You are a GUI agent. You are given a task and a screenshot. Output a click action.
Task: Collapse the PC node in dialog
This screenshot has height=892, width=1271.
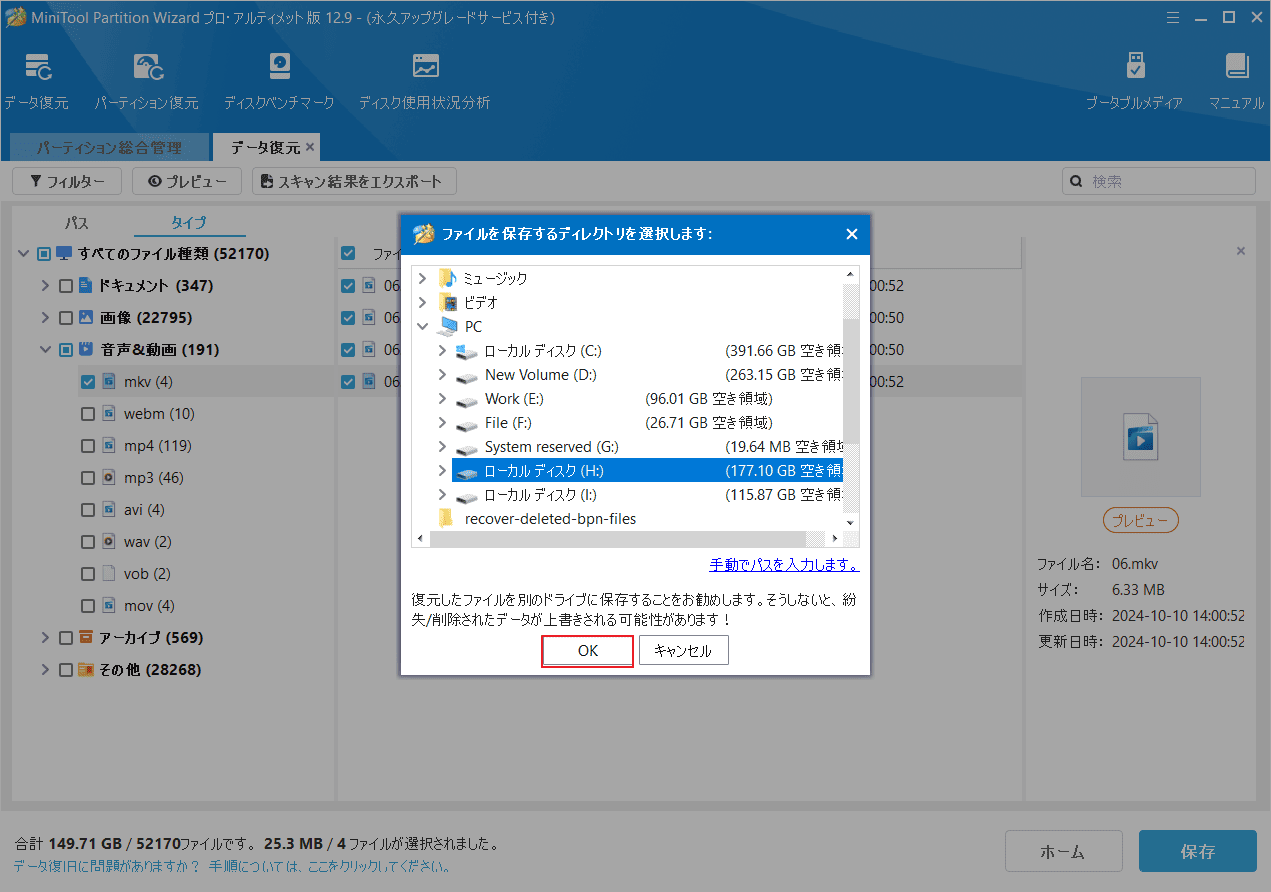422,326
